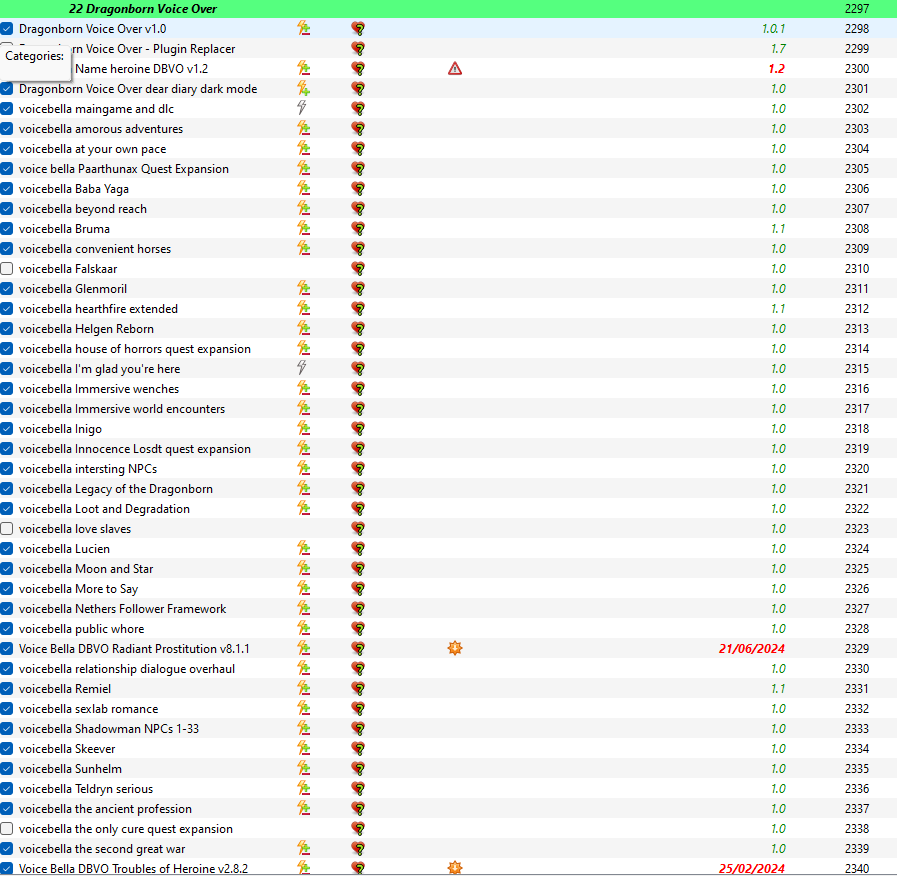Click the conflict icon for voicebella Inigo
The height and width of the screenshot is (876, 897).
point(304,429)
